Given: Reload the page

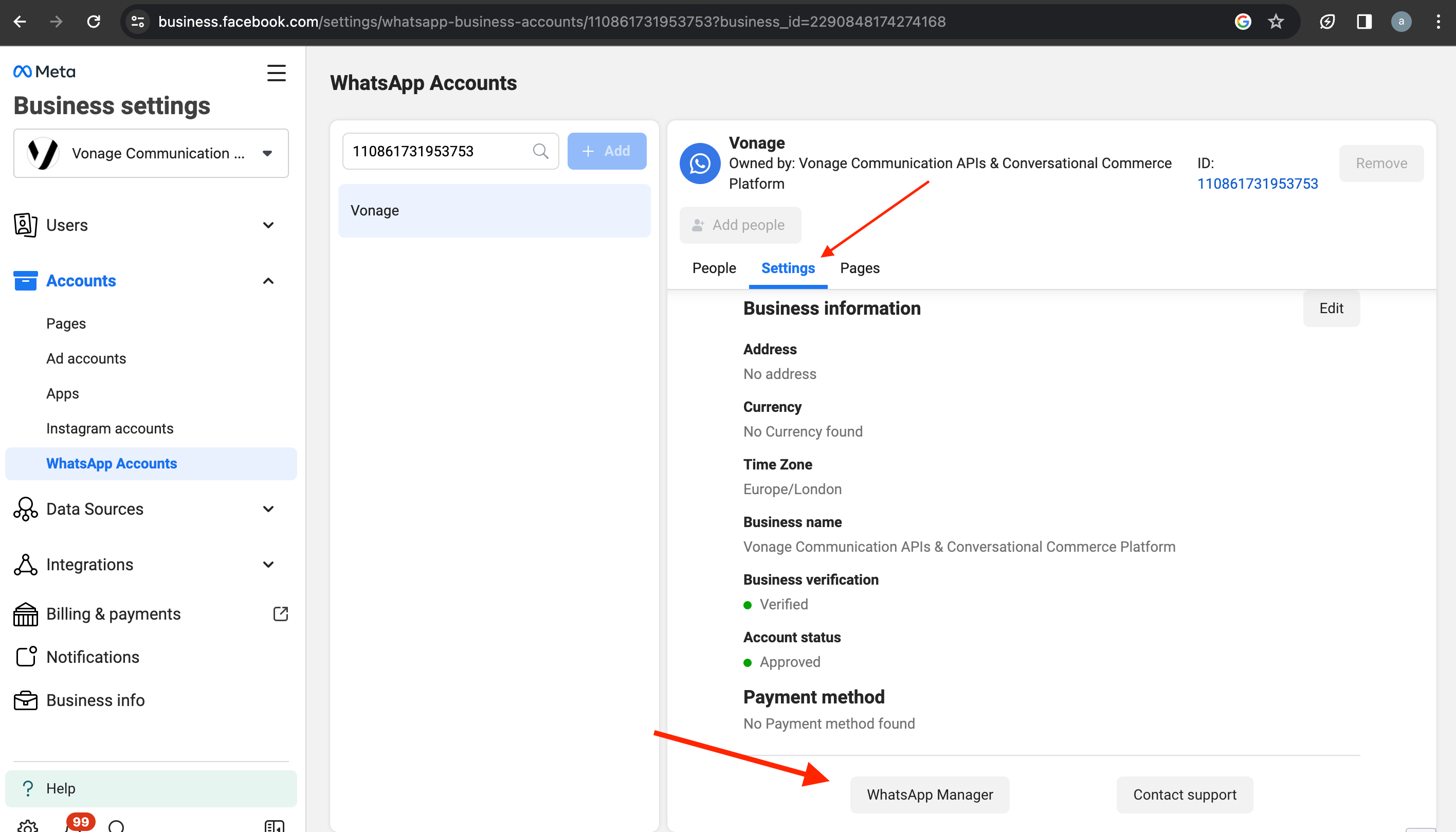Looking at the screenshot, I should 94,22.
